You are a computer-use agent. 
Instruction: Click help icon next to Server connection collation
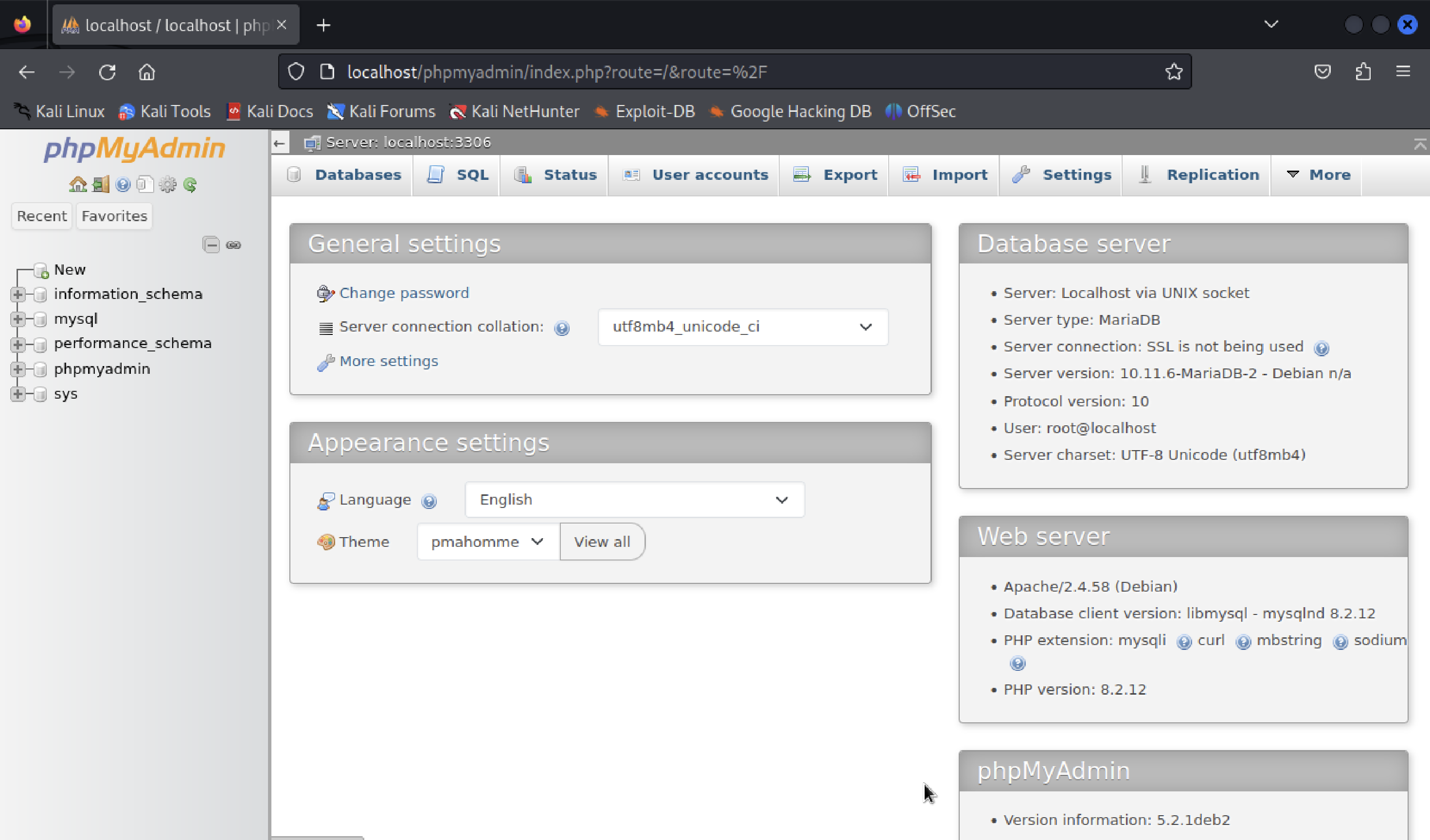(562, 328)
